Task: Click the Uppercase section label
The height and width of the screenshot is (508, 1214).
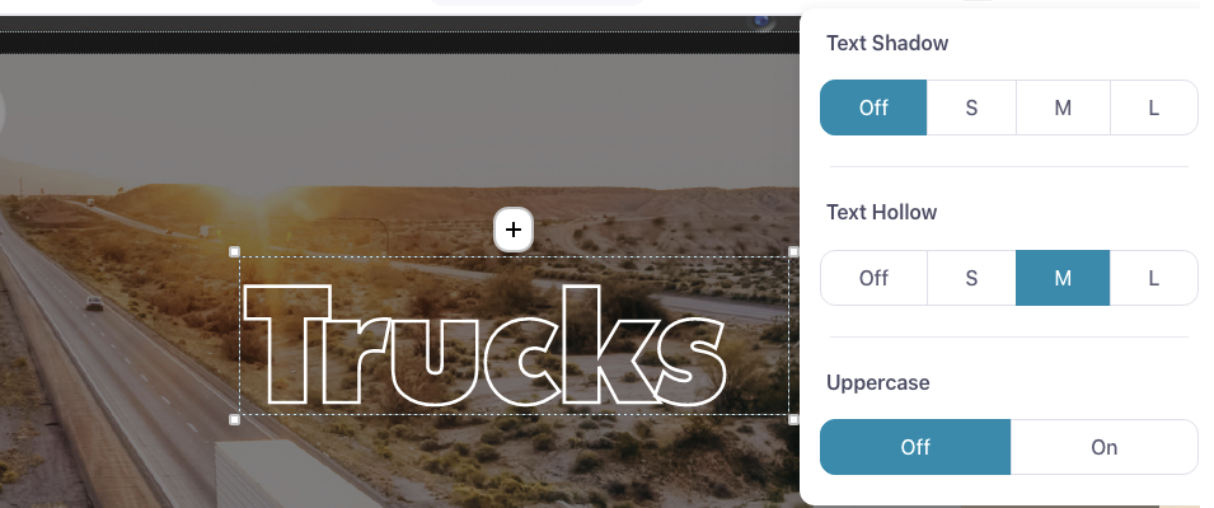Action: [878, 383]
